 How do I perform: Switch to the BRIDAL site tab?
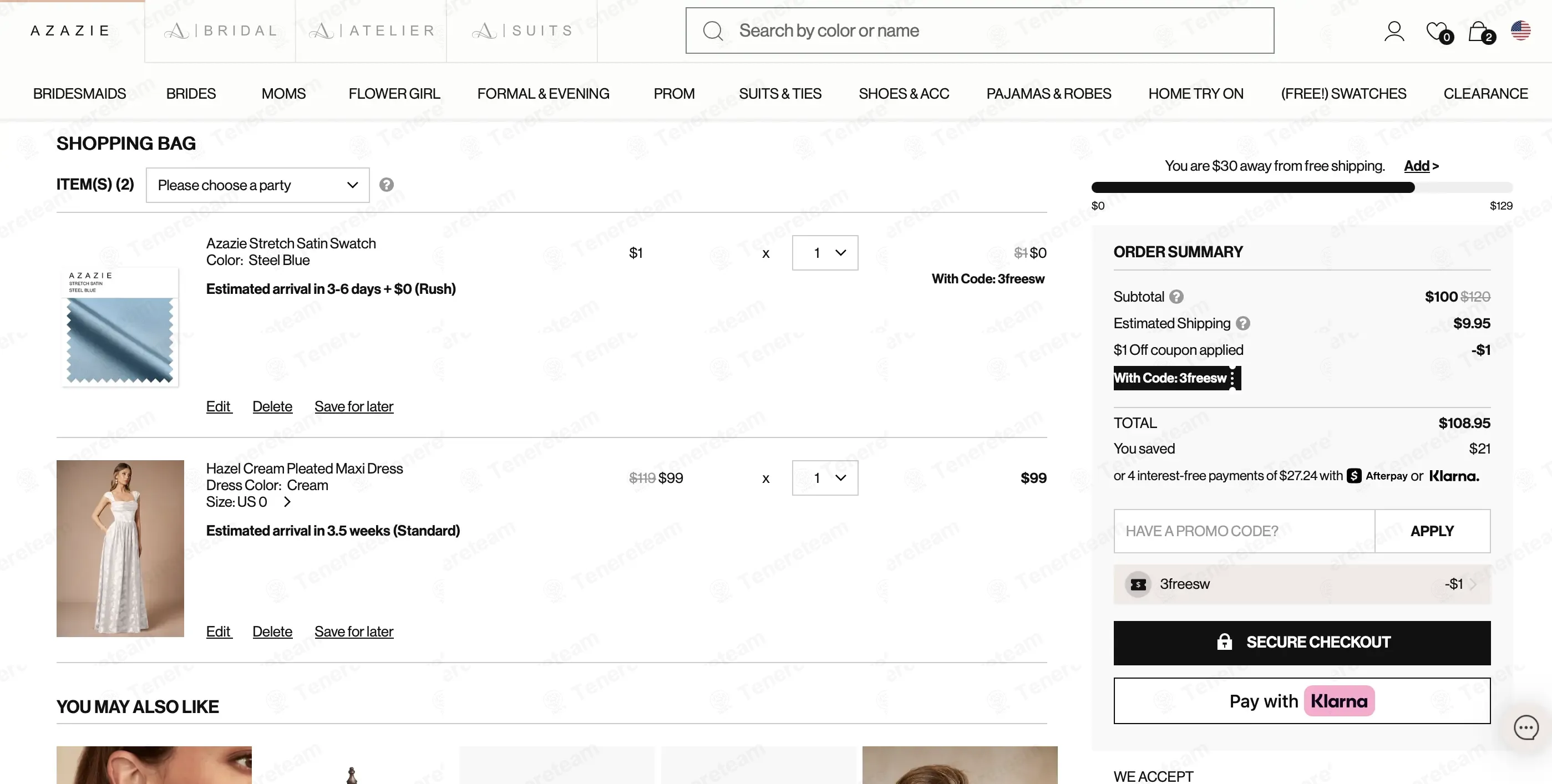tap(221, 30)
